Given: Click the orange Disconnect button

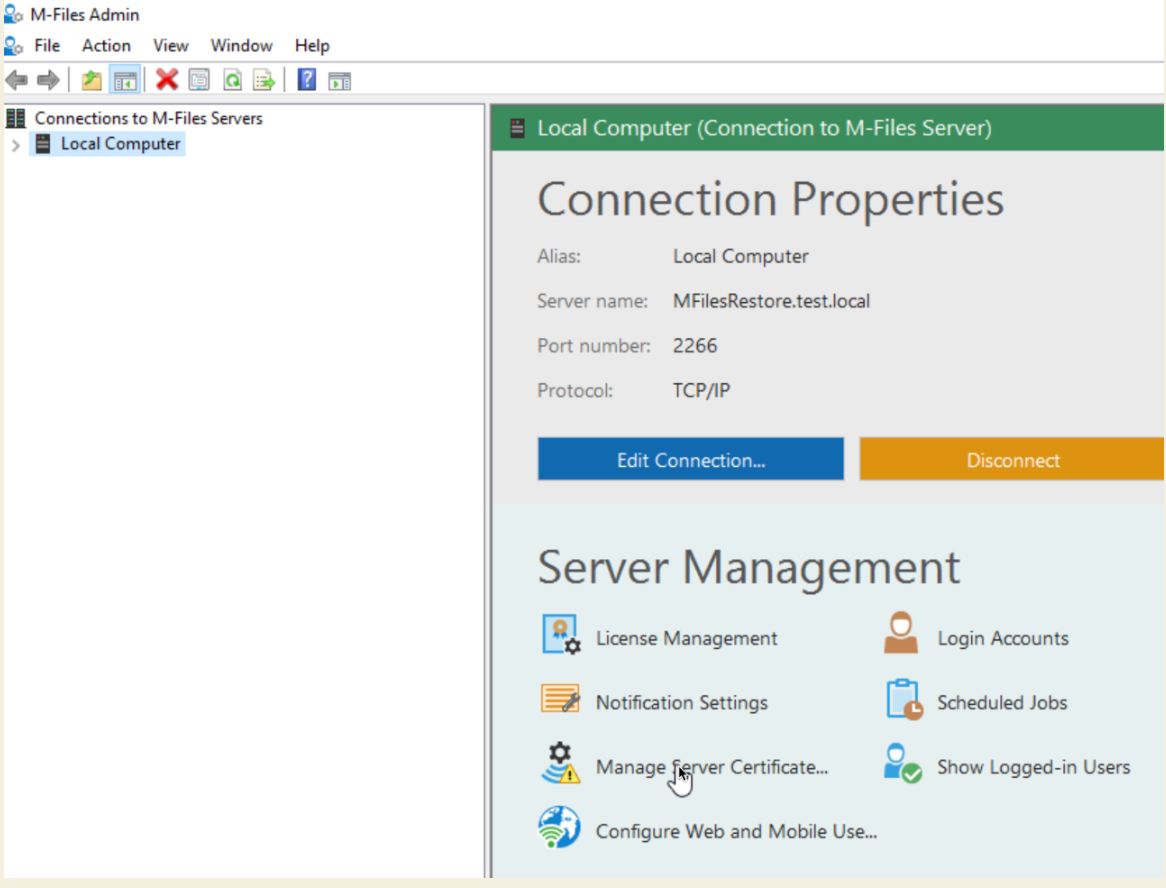Looking at the screenshot, I should (x=1012, y=459).
